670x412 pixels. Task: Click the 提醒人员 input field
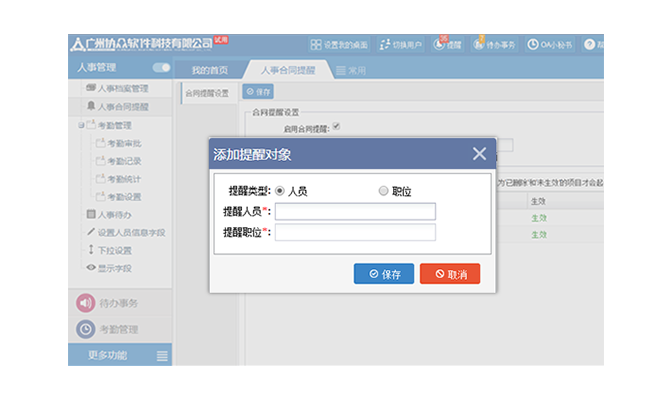[355, 211]
